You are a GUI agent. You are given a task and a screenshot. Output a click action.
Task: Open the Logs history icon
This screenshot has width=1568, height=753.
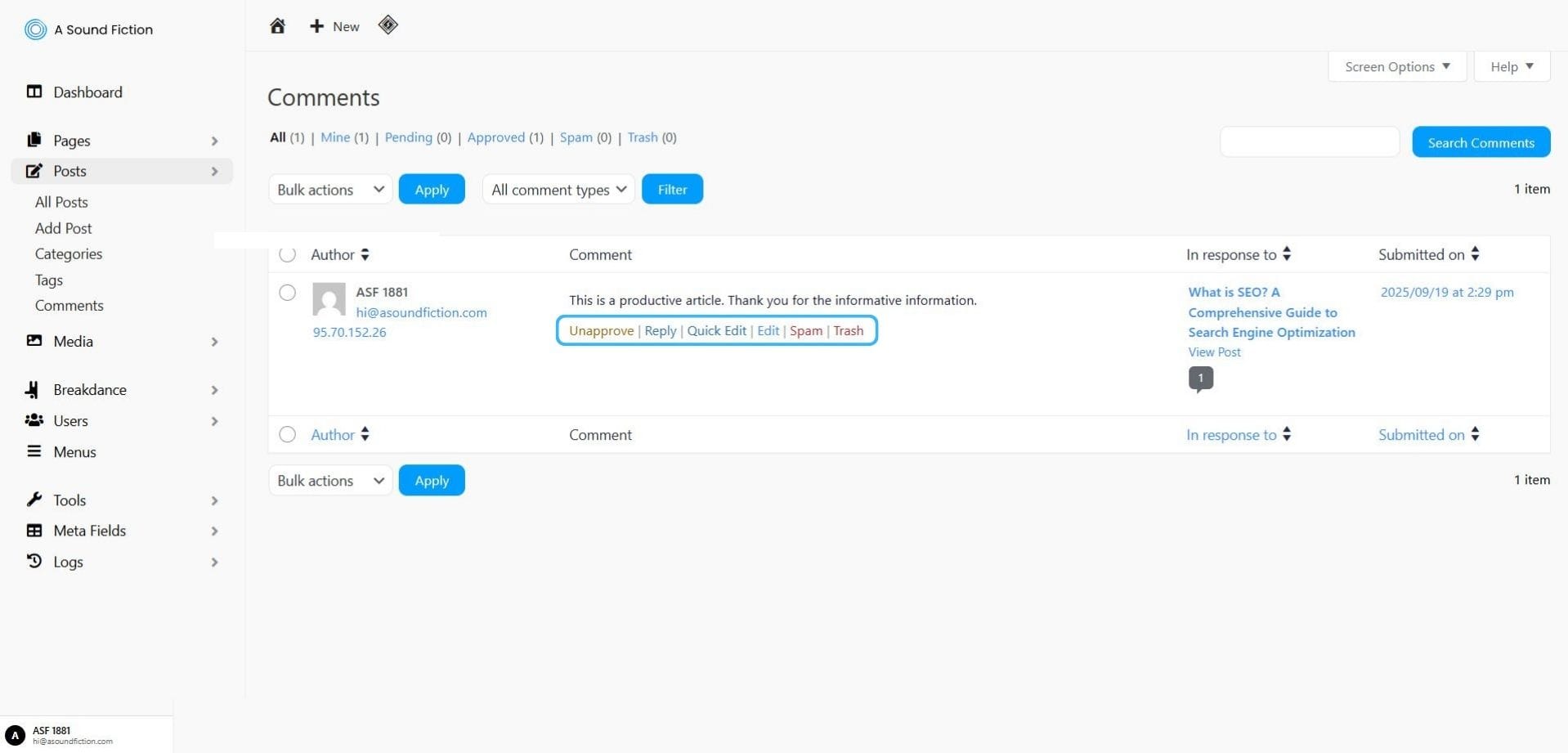[x=34, y=562]
